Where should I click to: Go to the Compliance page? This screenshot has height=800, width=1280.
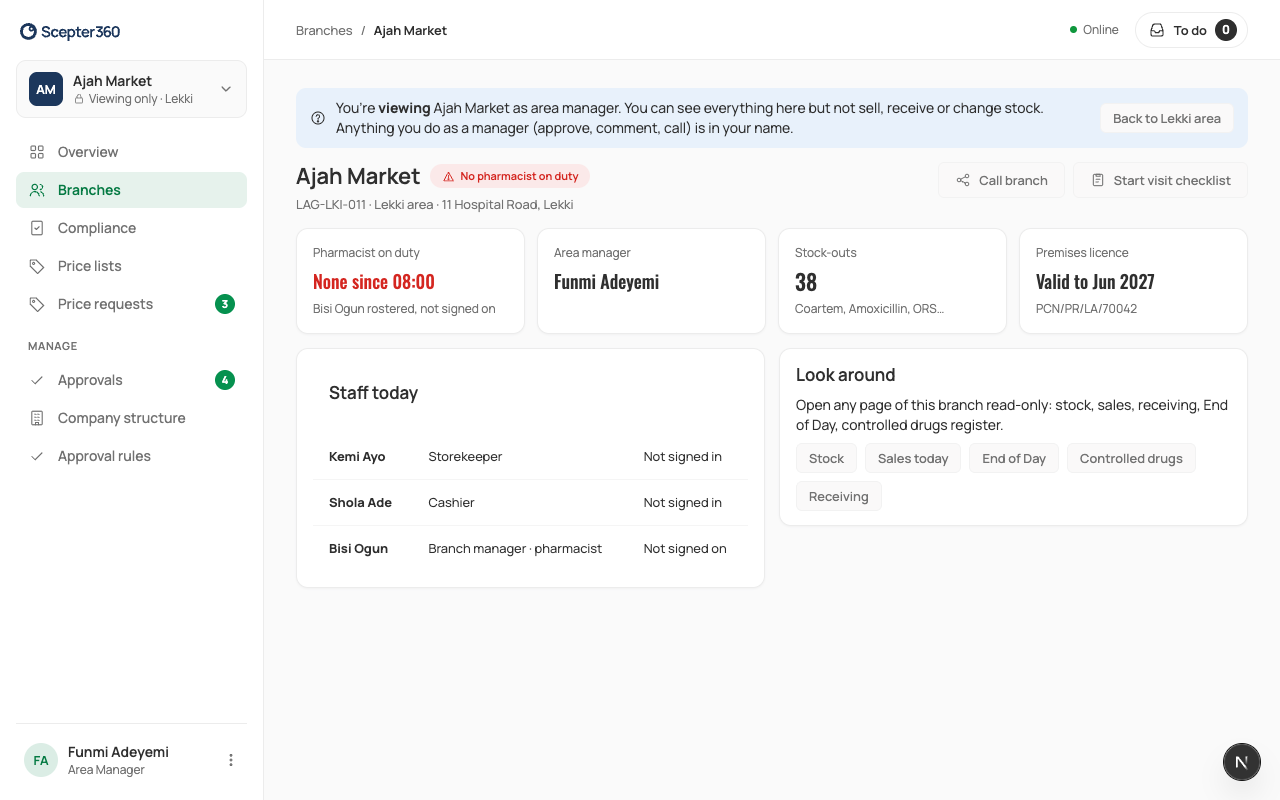(131, 228)
